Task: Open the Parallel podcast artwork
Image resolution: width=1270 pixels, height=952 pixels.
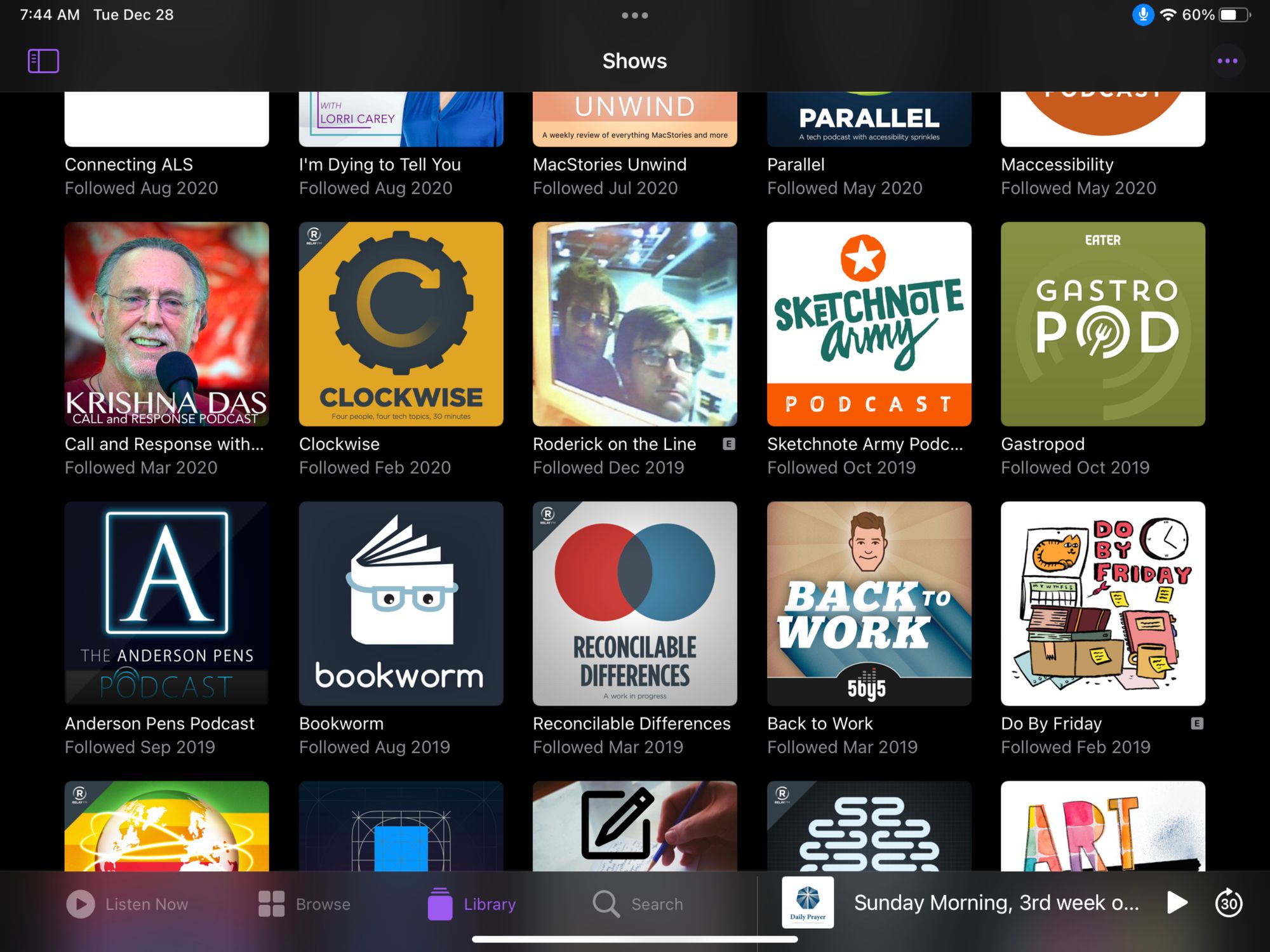Action: (x=869, y=119)
